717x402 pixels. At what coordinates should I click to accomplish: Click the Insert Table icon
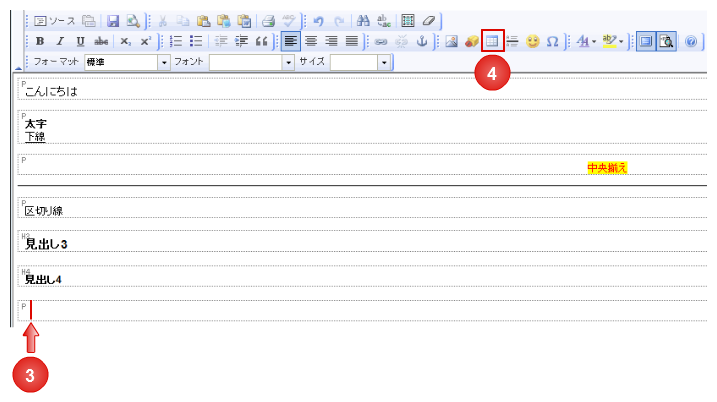(492, 41)
